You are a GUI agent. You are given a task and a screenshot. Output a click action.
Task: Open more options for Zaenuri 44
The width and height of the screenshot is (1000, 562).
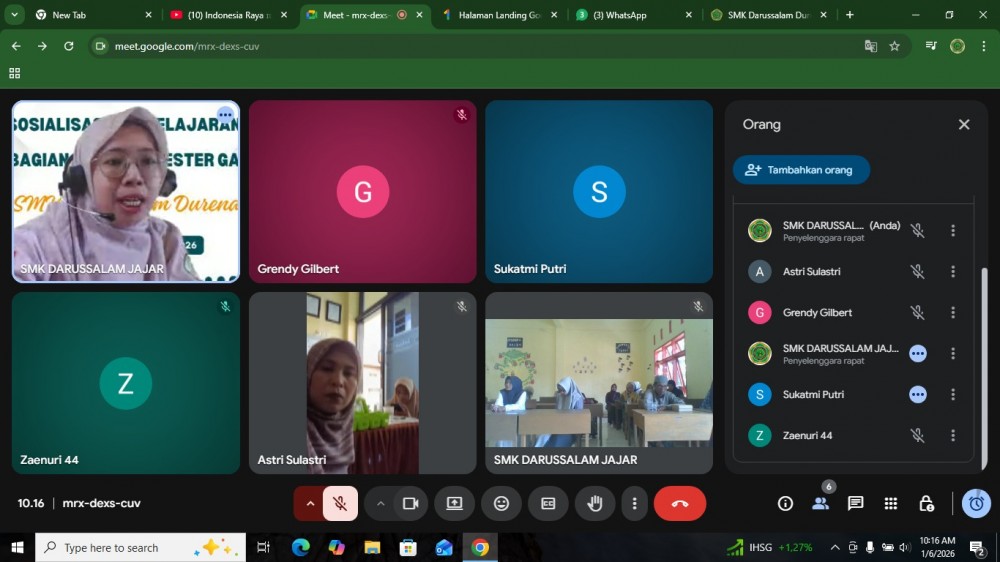pos(953,436)
